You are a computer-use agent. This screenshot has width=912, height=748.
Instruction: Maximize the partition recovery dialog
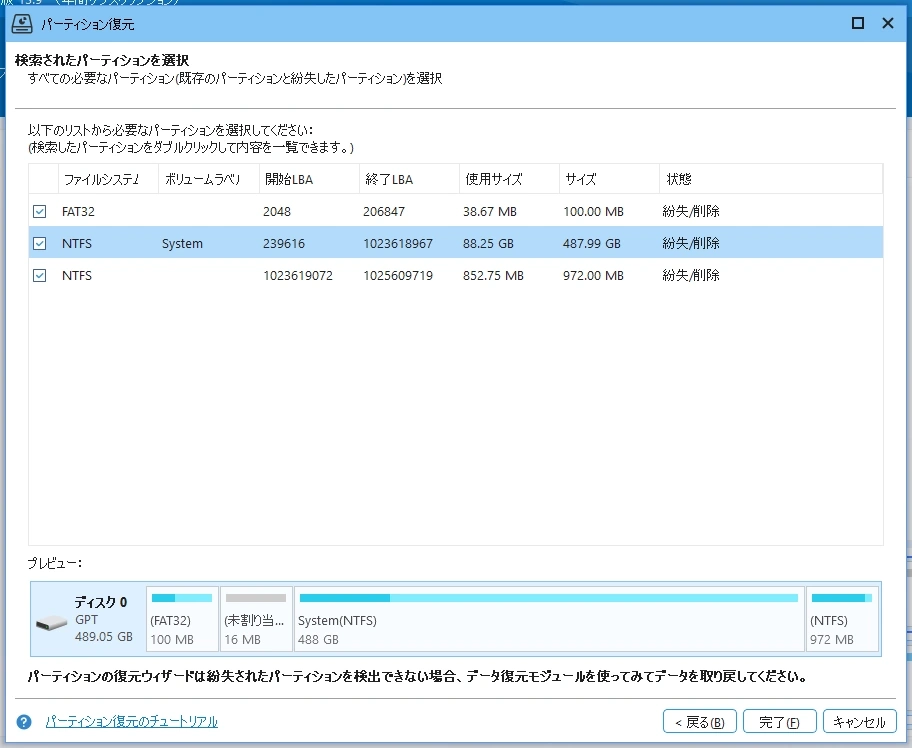tap(857, 23)
